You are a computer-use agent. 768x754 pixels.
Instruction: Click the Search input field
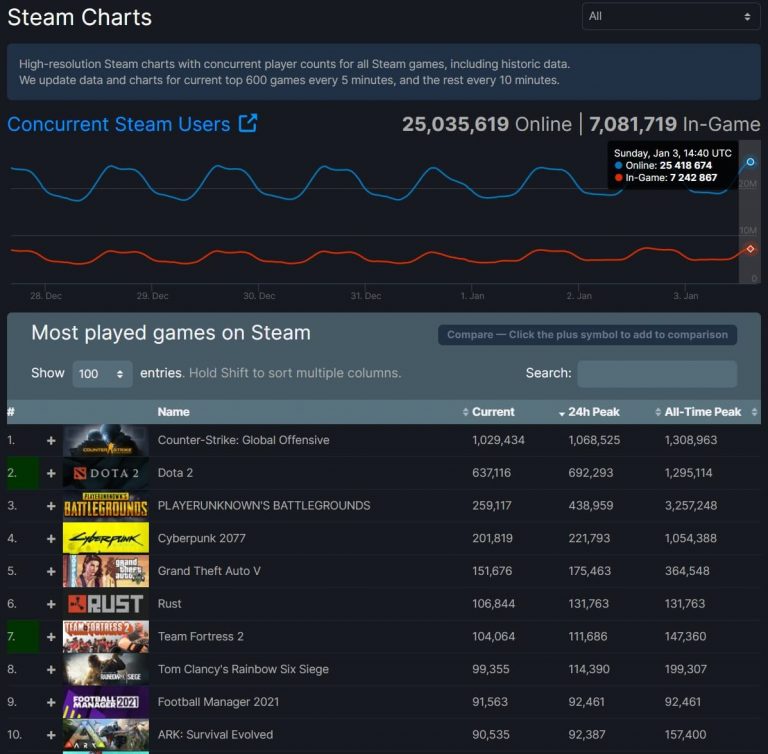click(657, 374)
